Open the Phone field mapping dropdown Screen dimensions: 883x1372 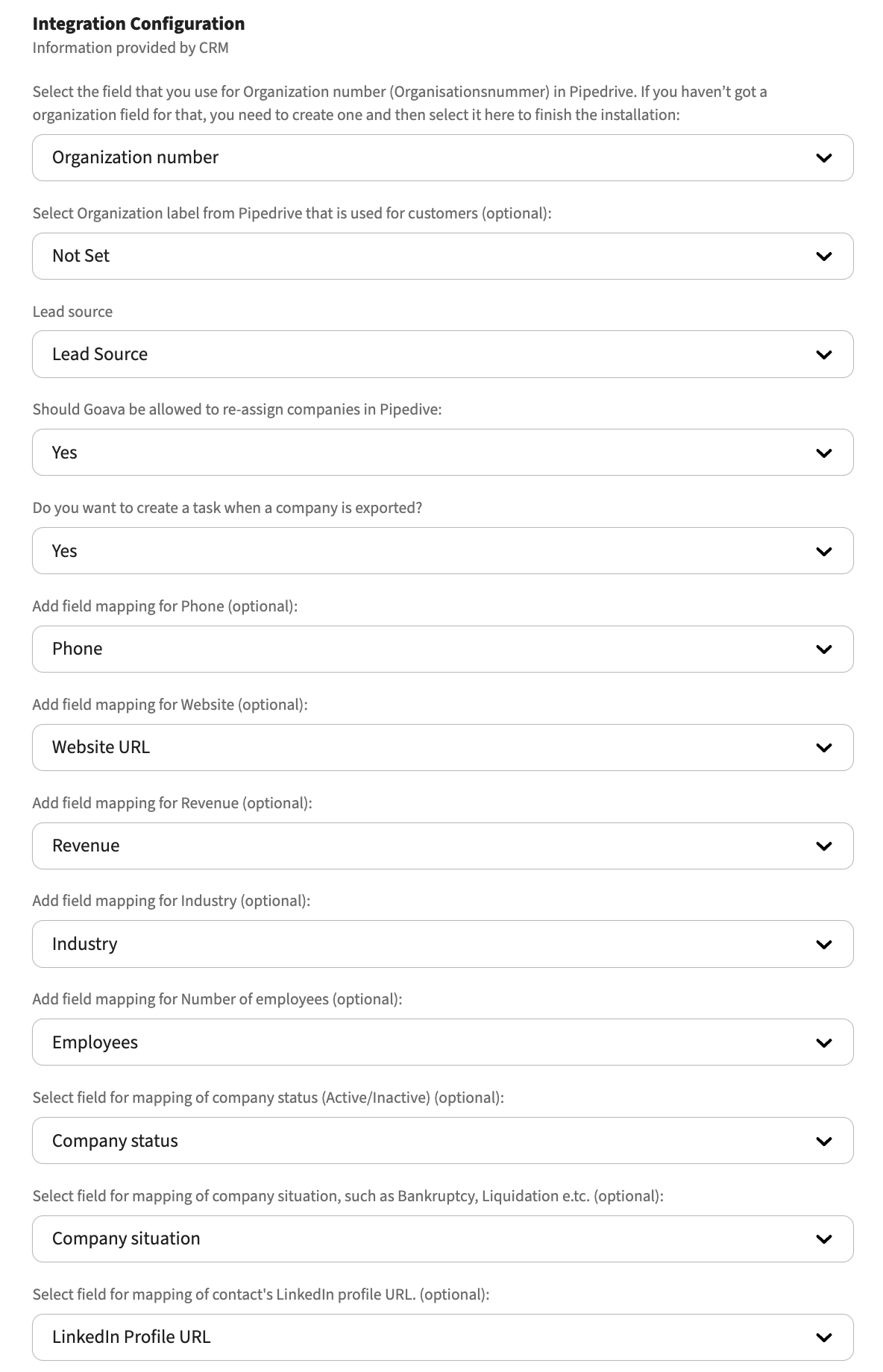pyautogui.click(x=442, y=649)
